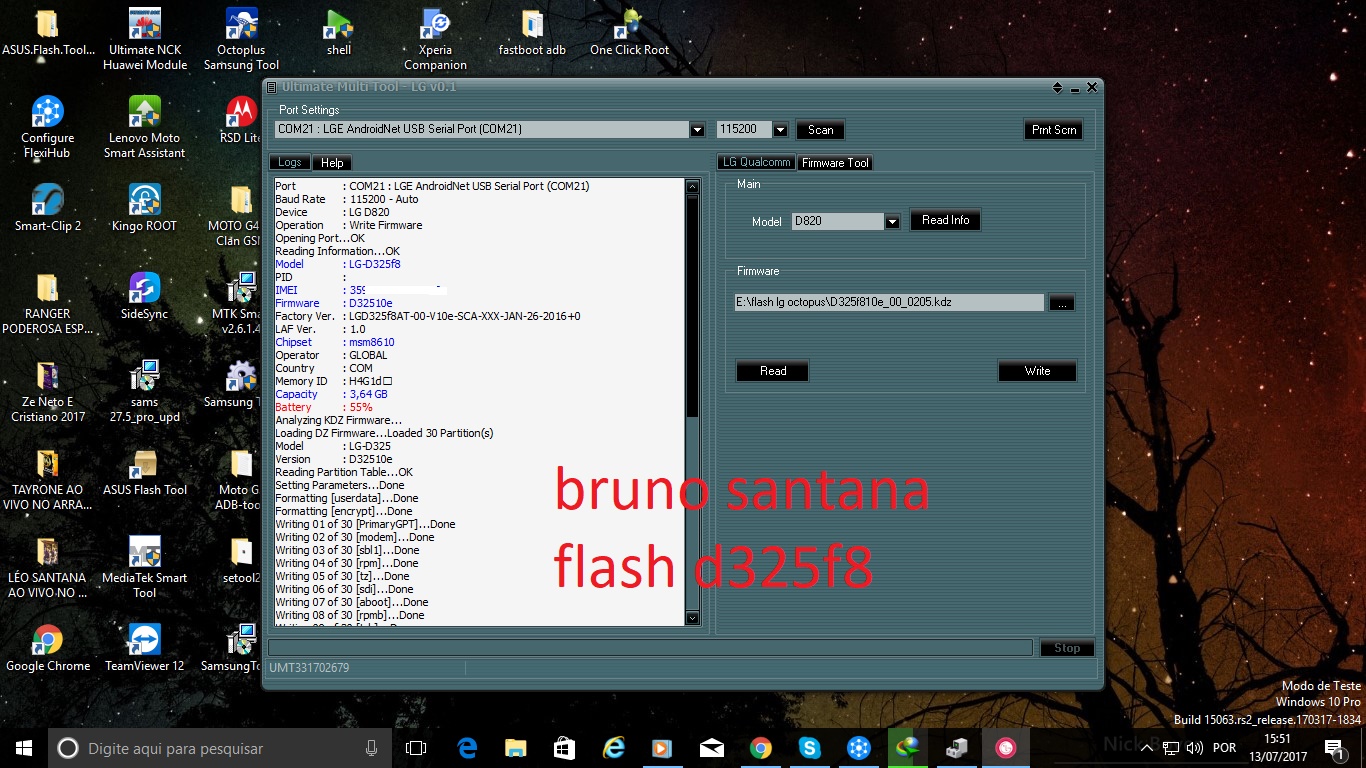Screen dimensions: 1366x768
Task: Open Task View in taskbar
Action: tap(416, 748)
